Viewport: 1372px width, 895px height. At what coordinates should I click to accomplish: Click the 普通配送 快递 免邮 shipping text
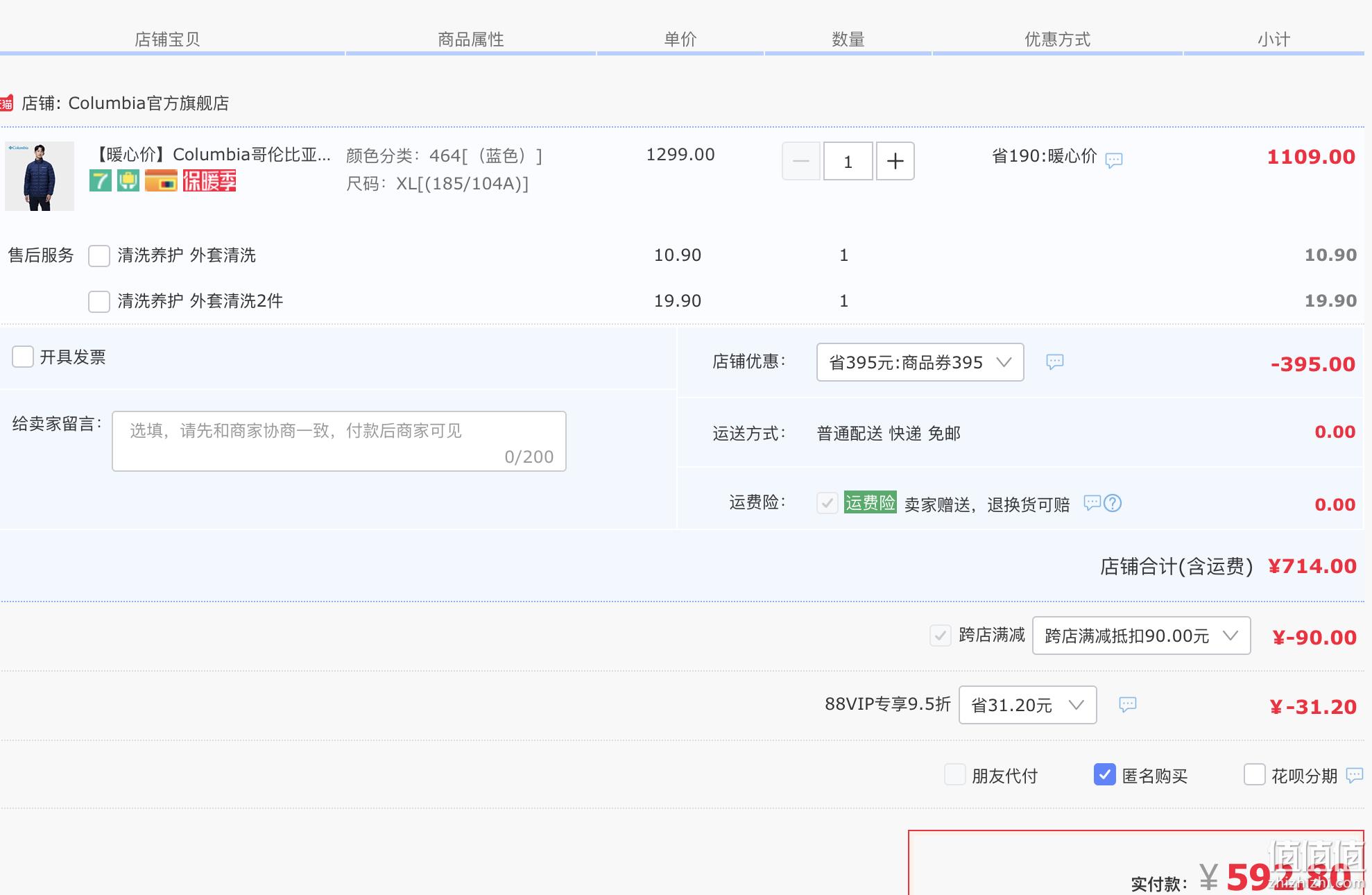click(889, 434)
